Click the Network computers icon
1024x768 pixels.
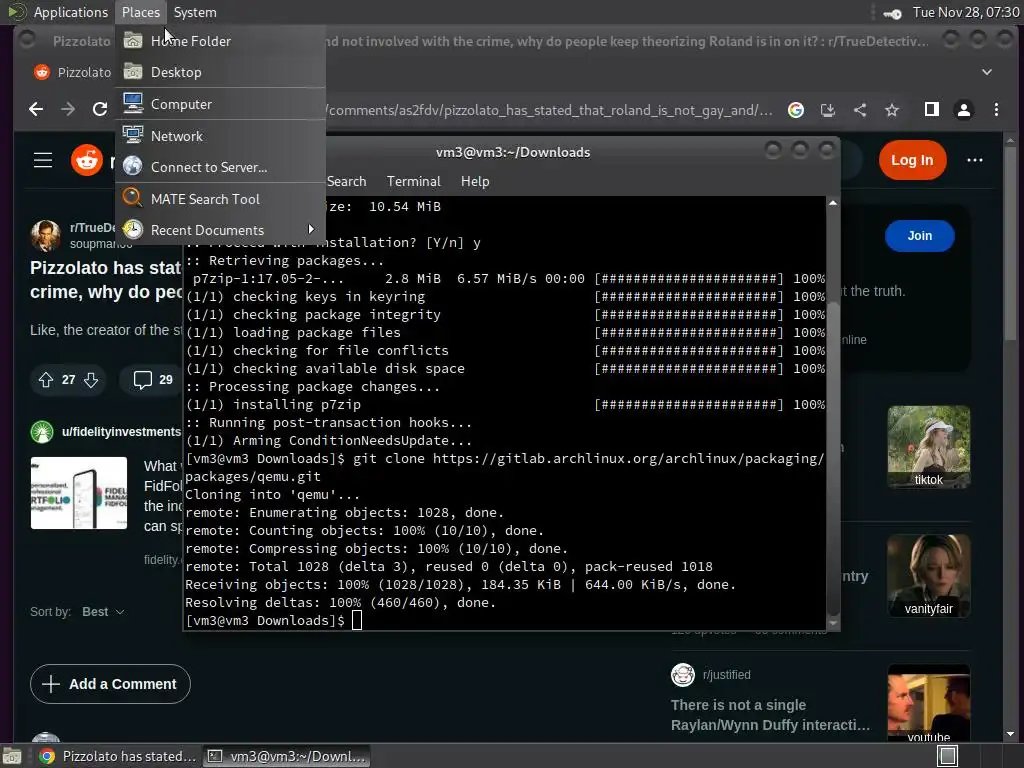[x=133, y=135]
